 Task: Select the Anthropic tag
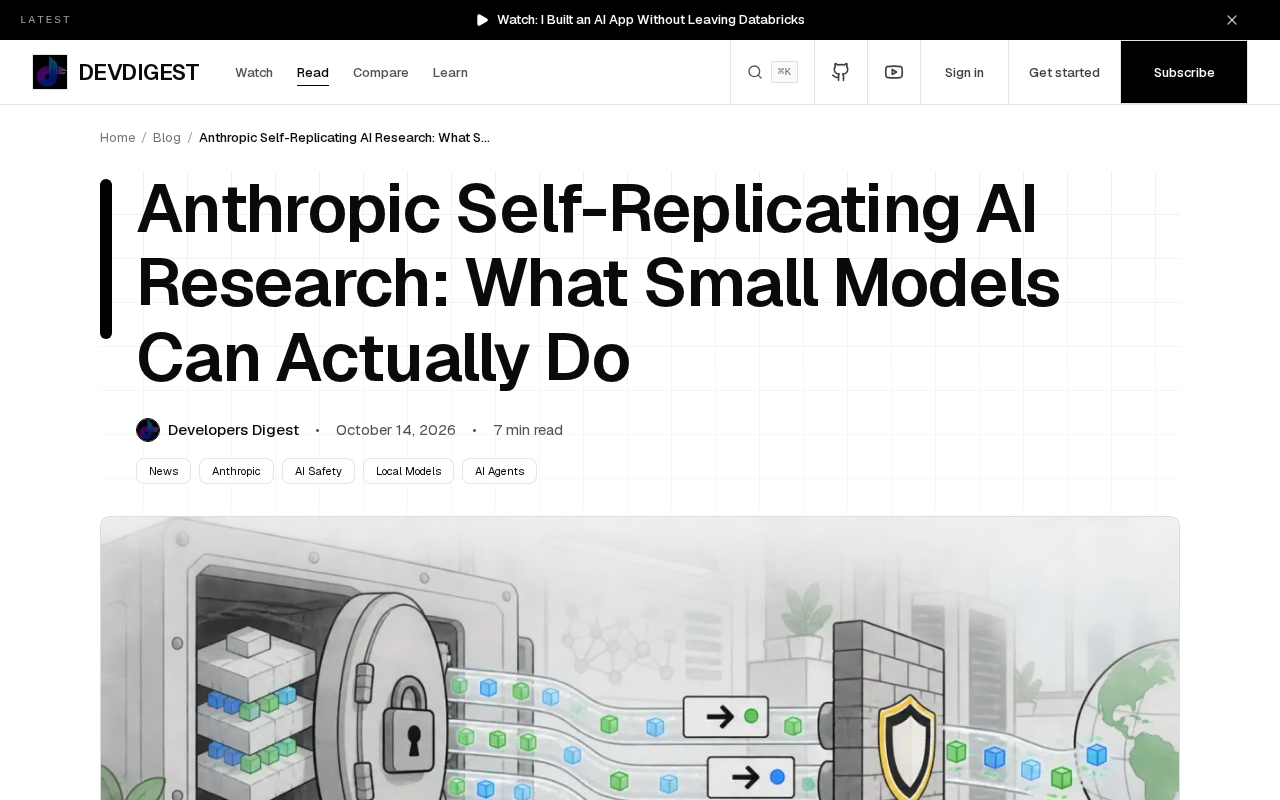[236, 471]
